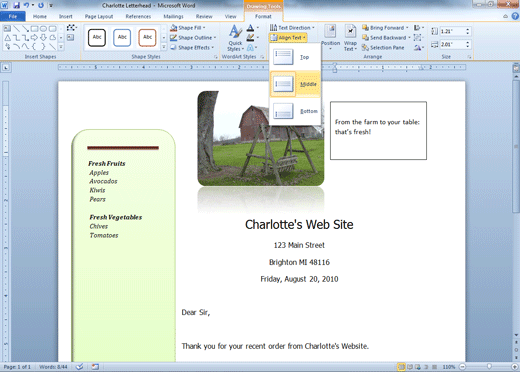Open the WordArt Styles dialog launcher
Image resolution: width=520 pixels, height=372 pixels.
point(262,57)
